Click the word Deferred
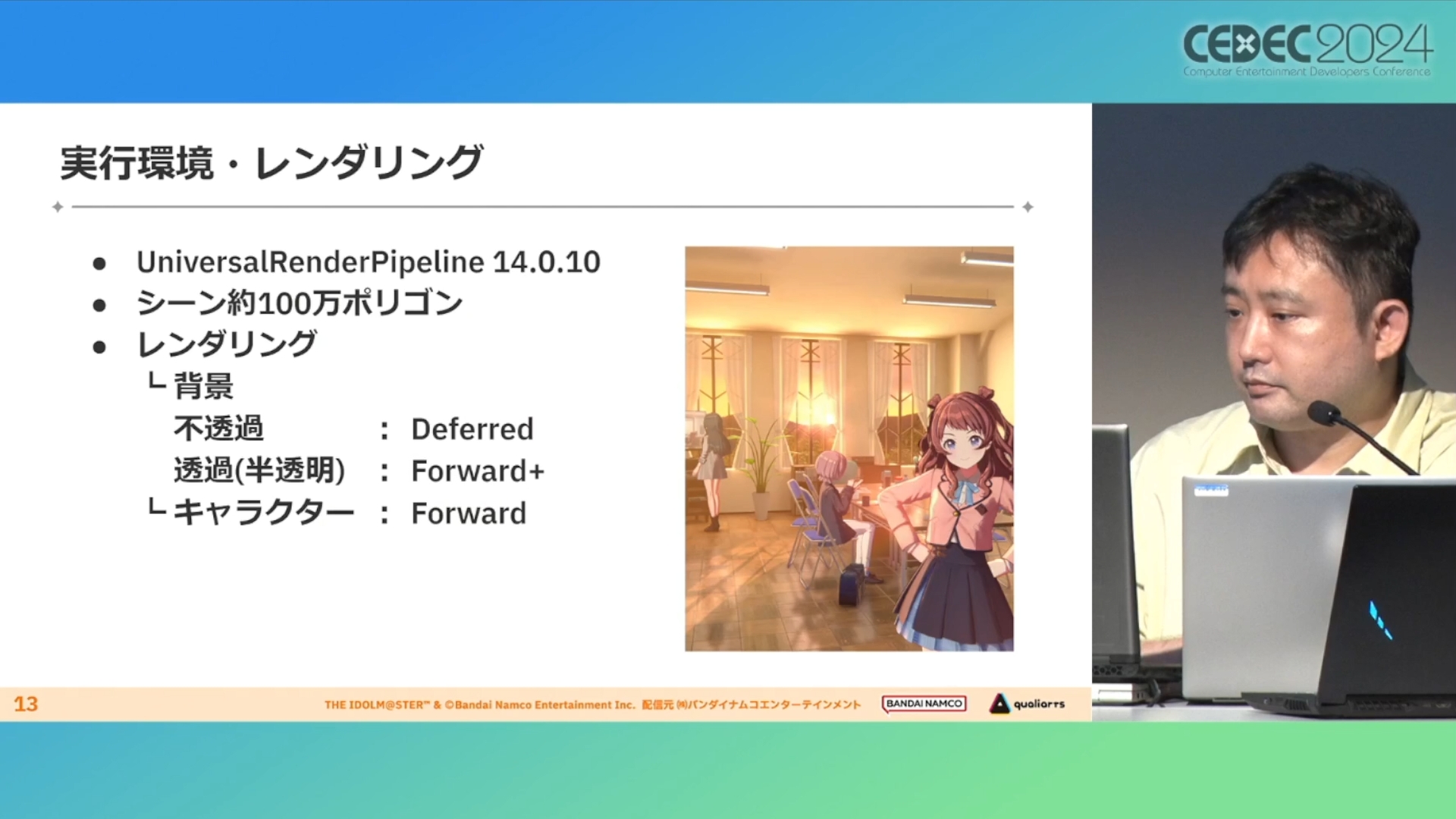This screenshot has height=819, width=1456. pos(472,429)
